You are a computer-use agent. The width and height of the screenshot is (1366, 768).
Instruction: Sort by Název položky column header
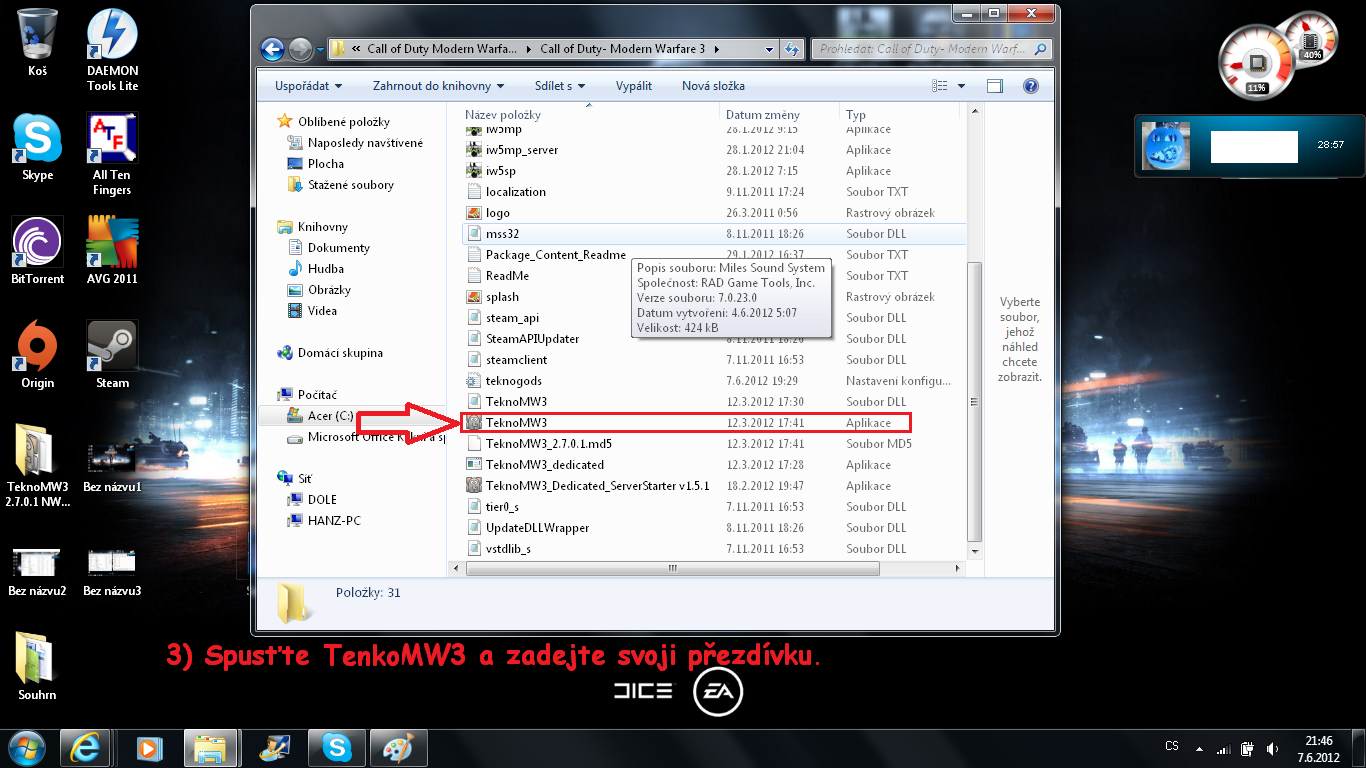point(590,115)
